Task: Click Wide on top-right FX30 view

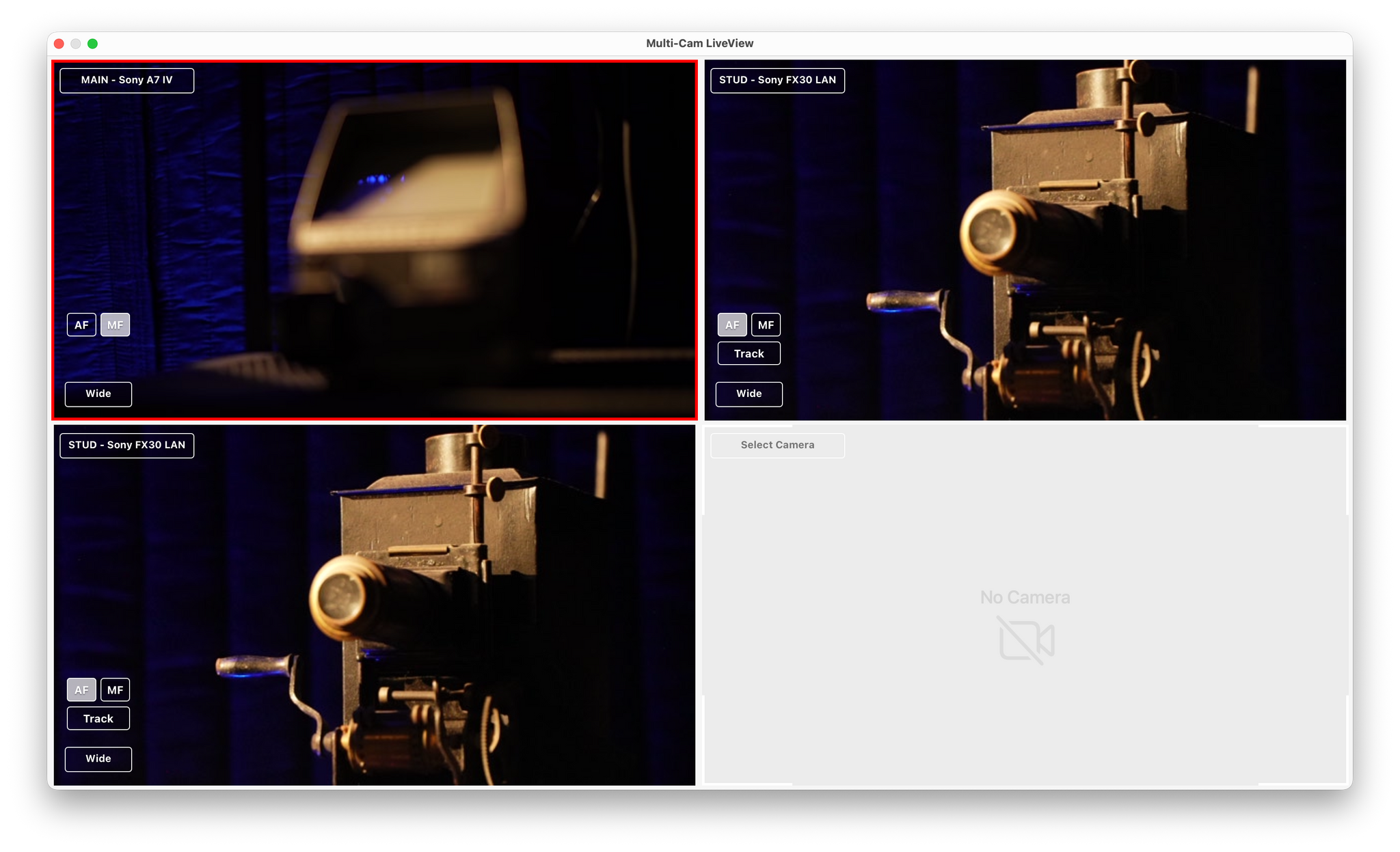Action: tap(749, 394)
